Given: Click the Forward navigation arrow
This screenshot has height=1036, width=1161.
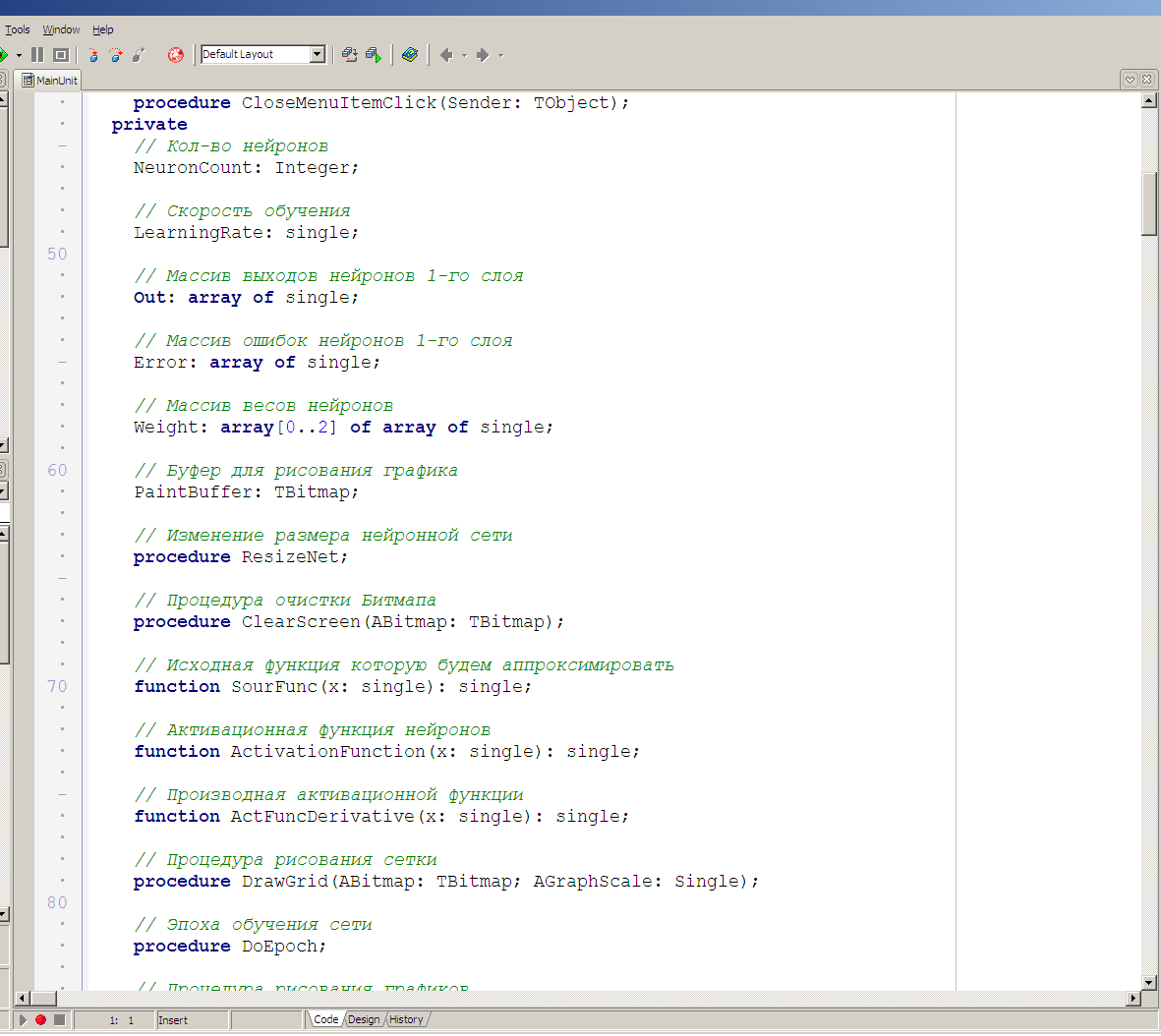Looking at the screenshot, I should [483, 55].
